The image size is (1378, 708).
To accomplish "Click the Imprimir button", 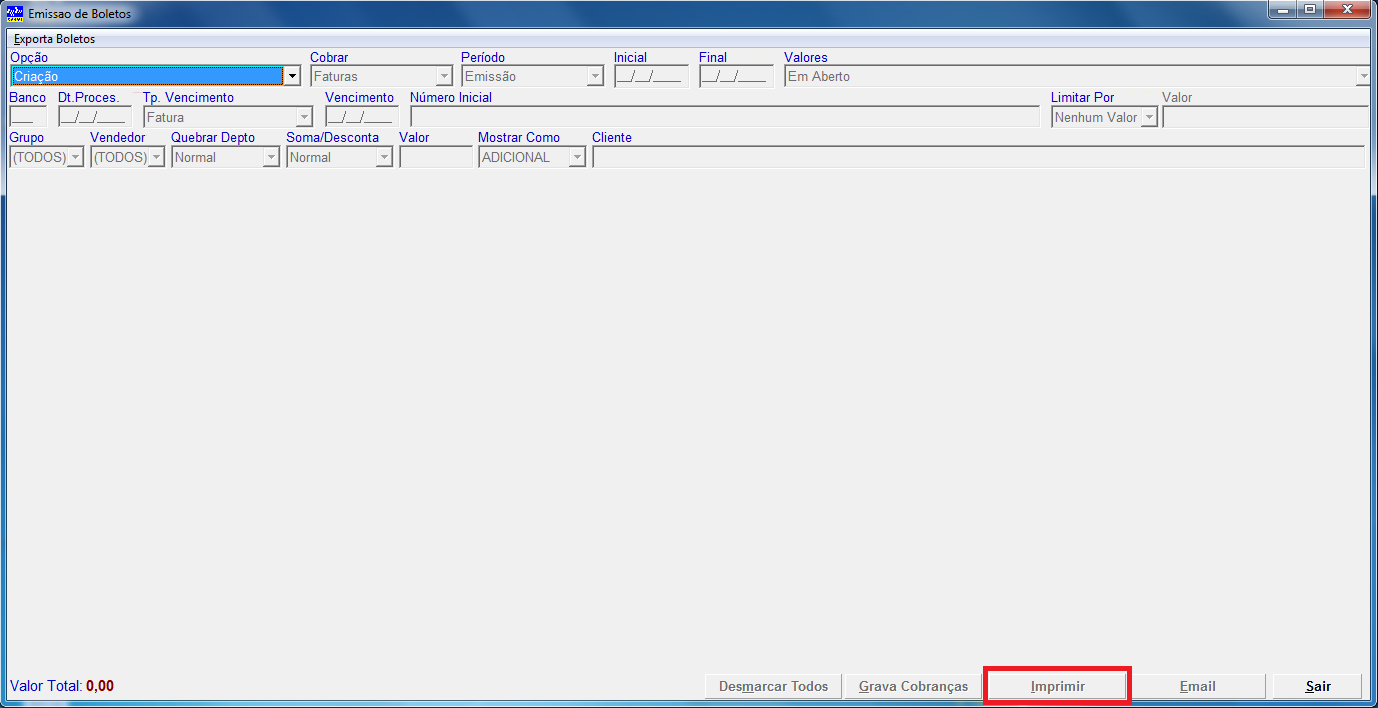I will point(1058,686).
